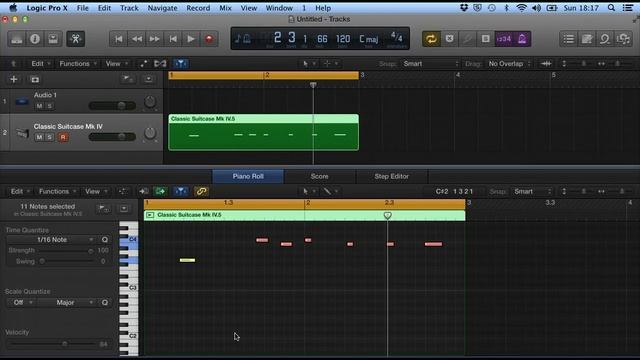Click C maj key signature display
This screenshot has height=360, width=640.
(x=368, y=39)
